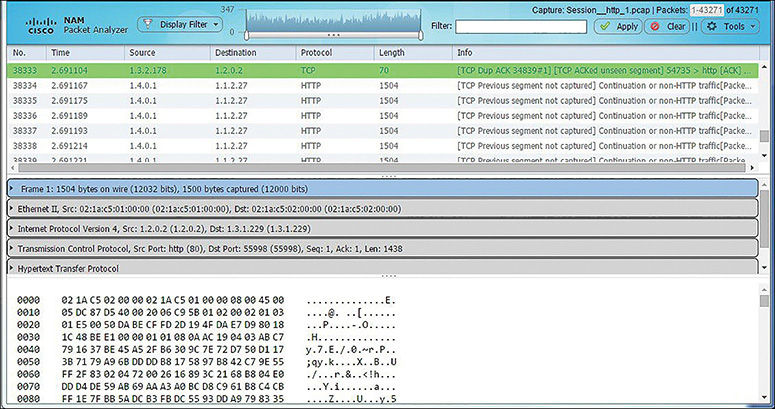Click the gear icon on Tools
This screenshot has height=409, width=775.
711,26
